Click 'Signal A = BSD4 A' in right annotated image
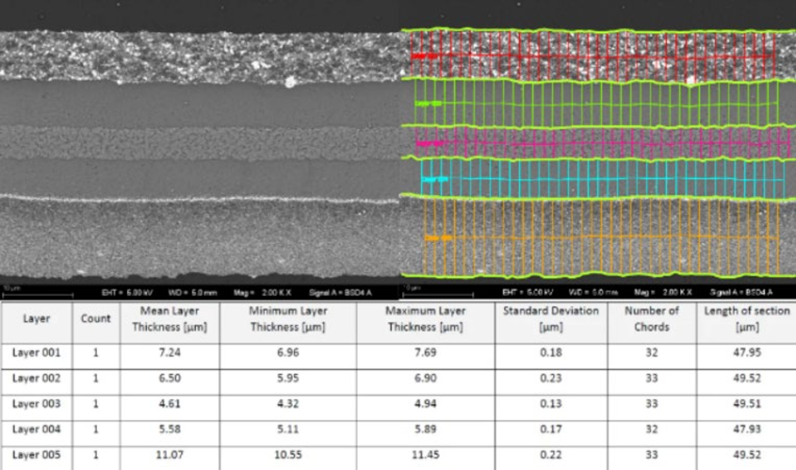Screen dimensions: 796x470 tap(741, 292)
